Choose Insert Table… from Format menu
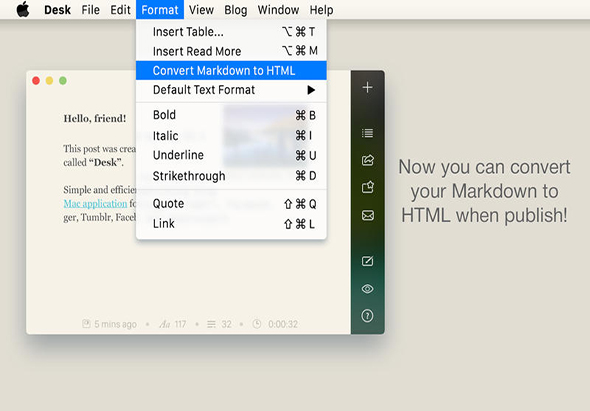The height and width of the screenshot is (411, 590). (x=231, y=32)
